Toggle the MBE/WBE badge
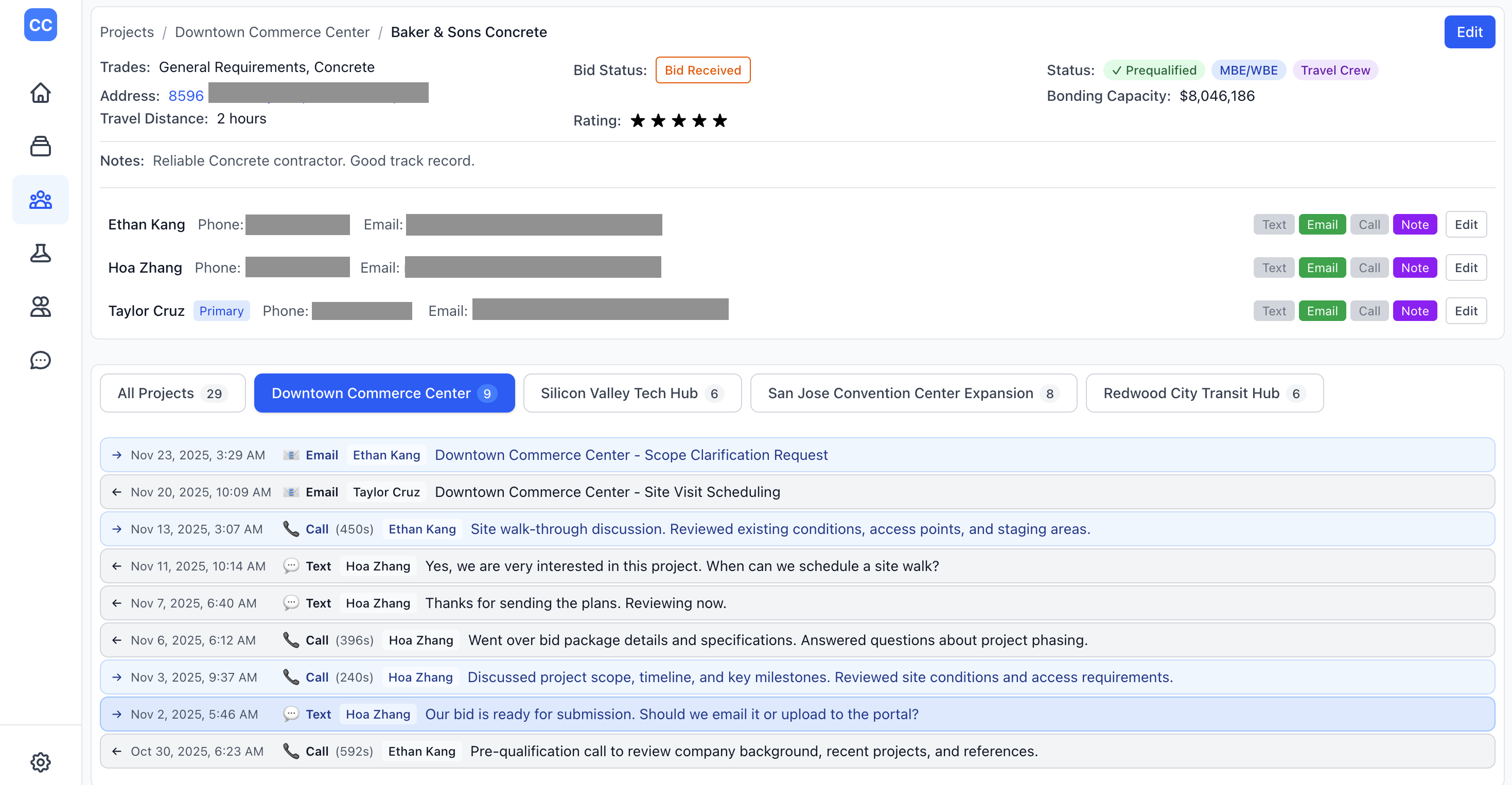The height and width of the screenshot is (785, 1512). [x=1249, y=70]
